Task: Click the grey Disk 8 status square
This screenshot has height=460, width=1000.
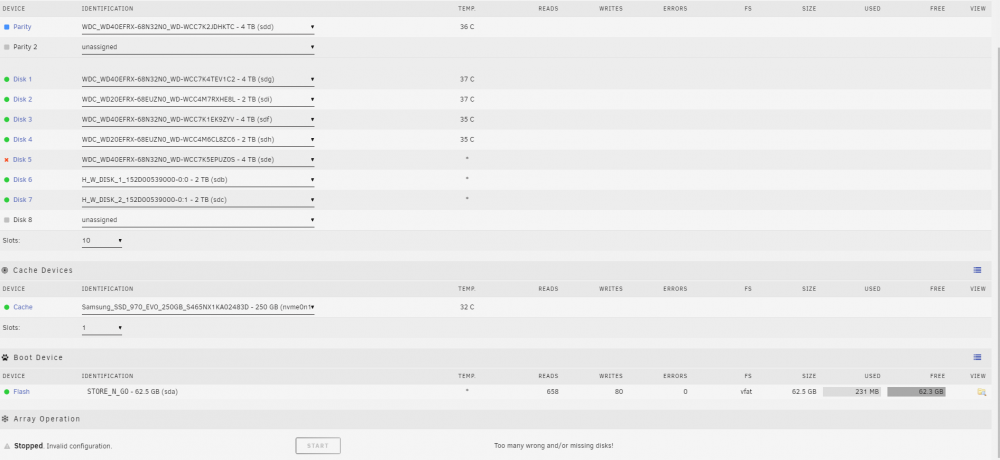Action: [x=6, y=220]
